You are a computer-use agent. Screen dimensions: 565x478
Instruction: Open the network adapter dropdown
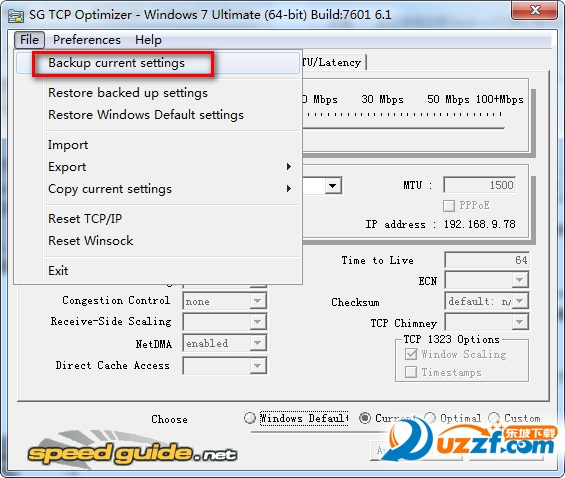333,186
